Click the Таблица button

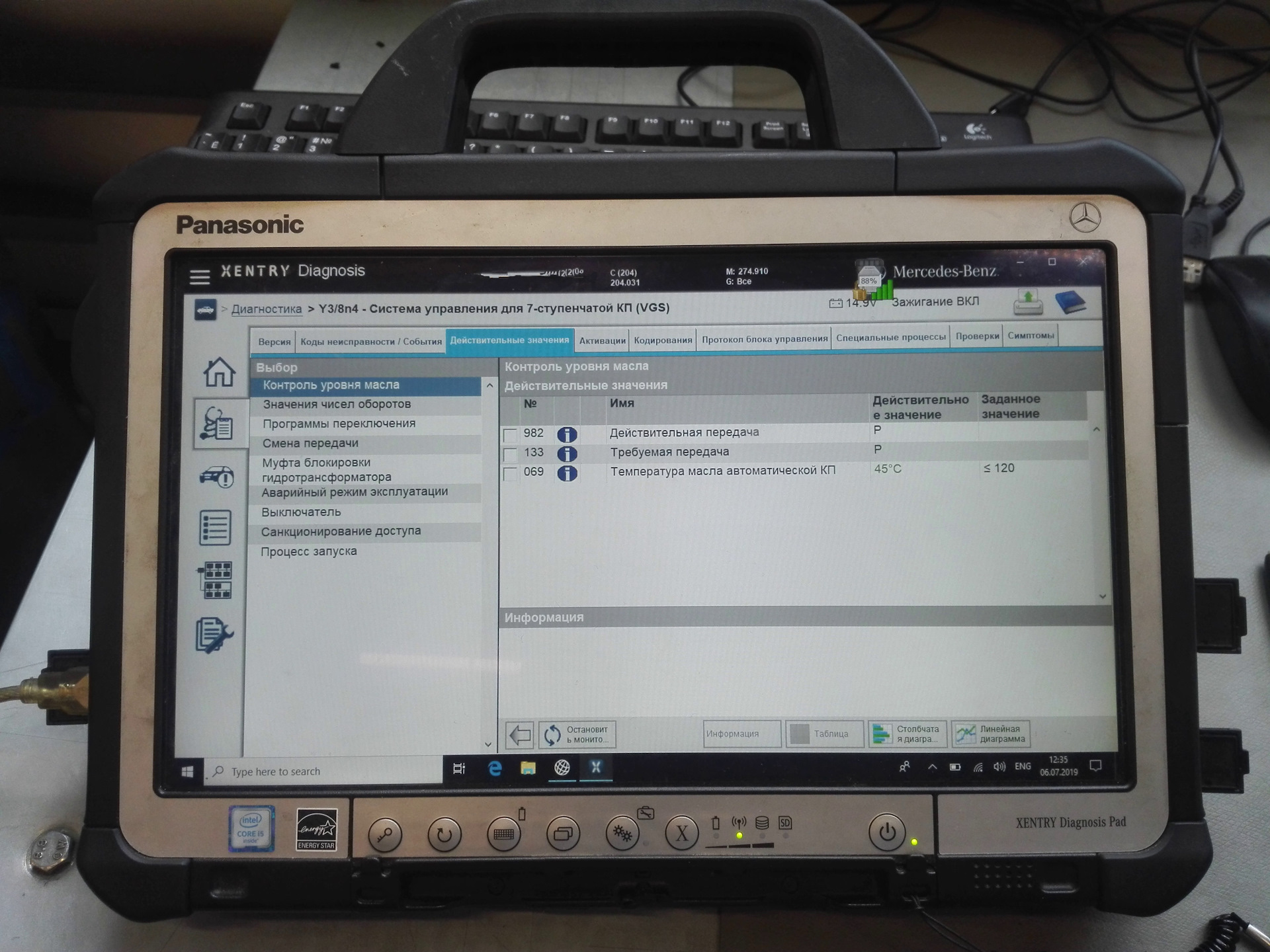824,734
